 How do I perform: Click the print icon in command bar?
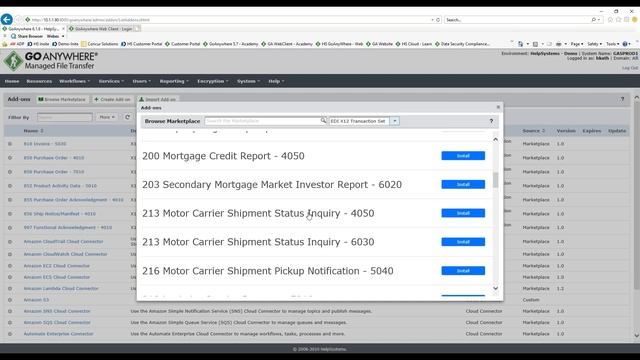[x=559, y=44]
